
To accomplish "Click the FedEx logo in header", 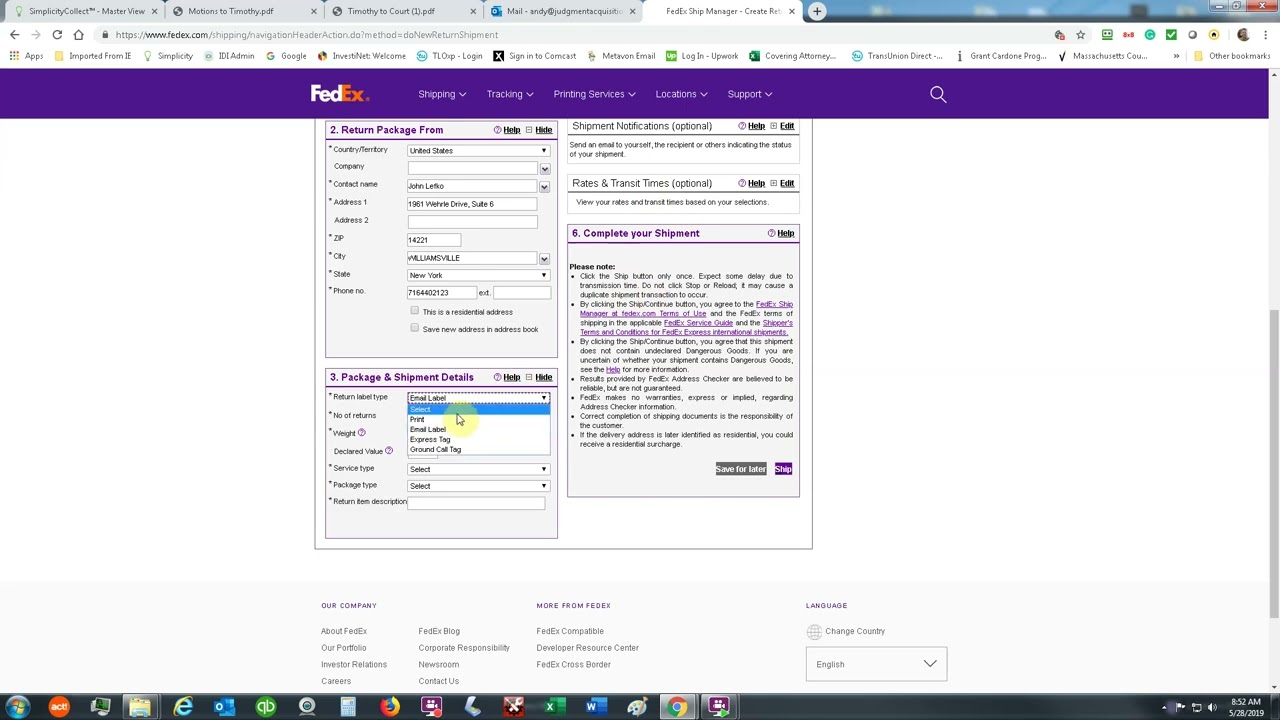I will tap(340, 94).
